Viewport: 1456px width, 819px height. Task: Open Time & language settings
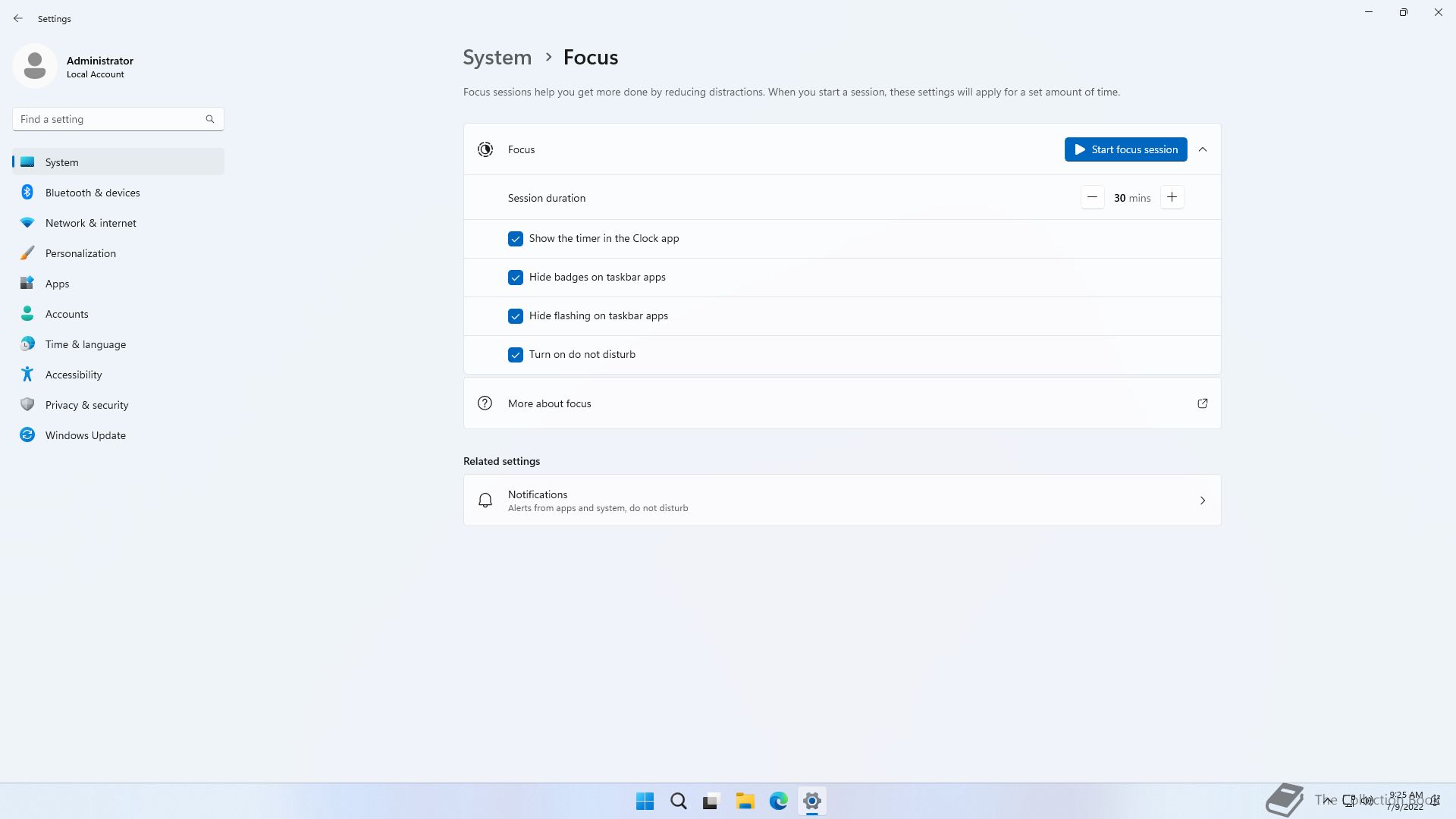click(118, 344)
